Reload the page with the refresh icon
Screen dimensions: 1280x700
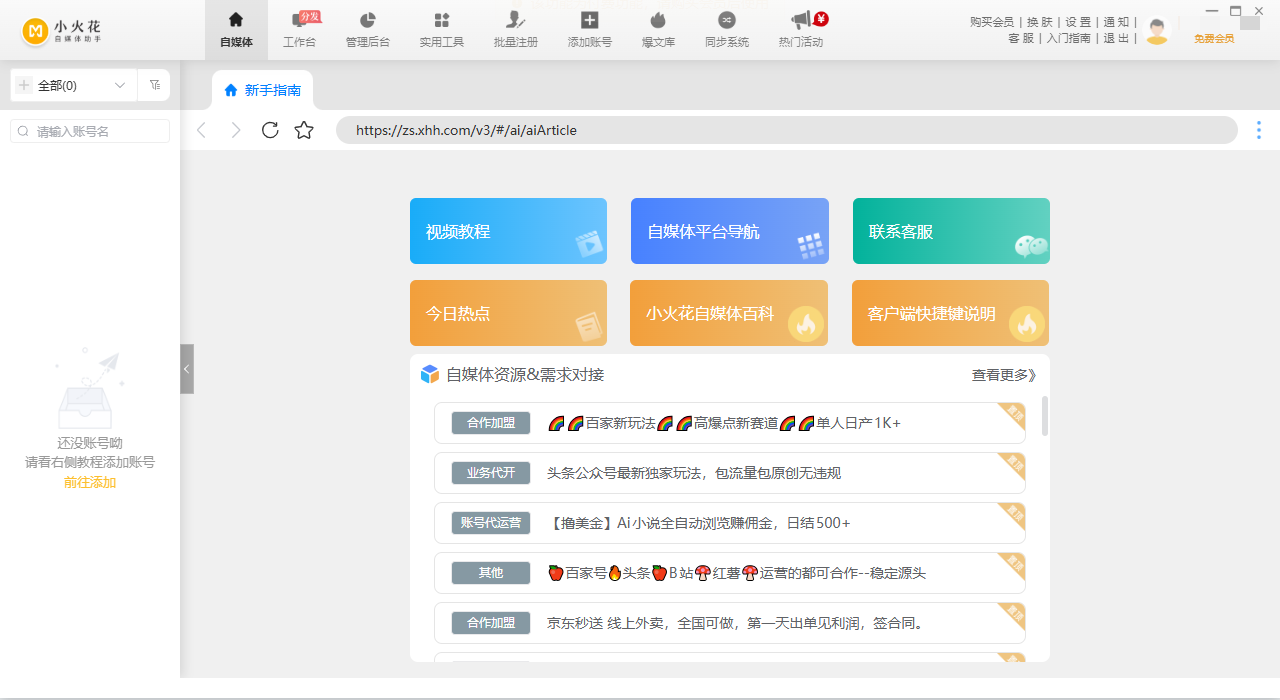(270, 130)
